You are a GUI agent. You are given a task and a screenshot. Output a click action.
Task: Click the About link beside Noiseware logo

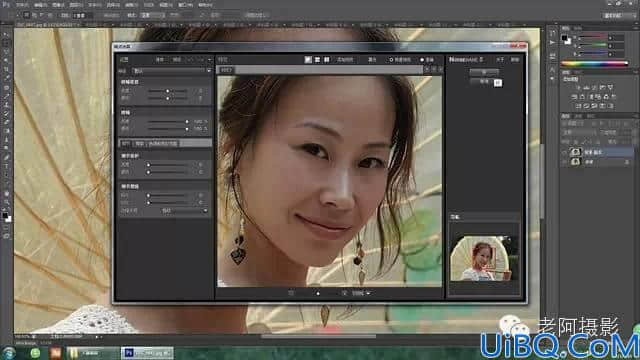click(x=500, y=60)
